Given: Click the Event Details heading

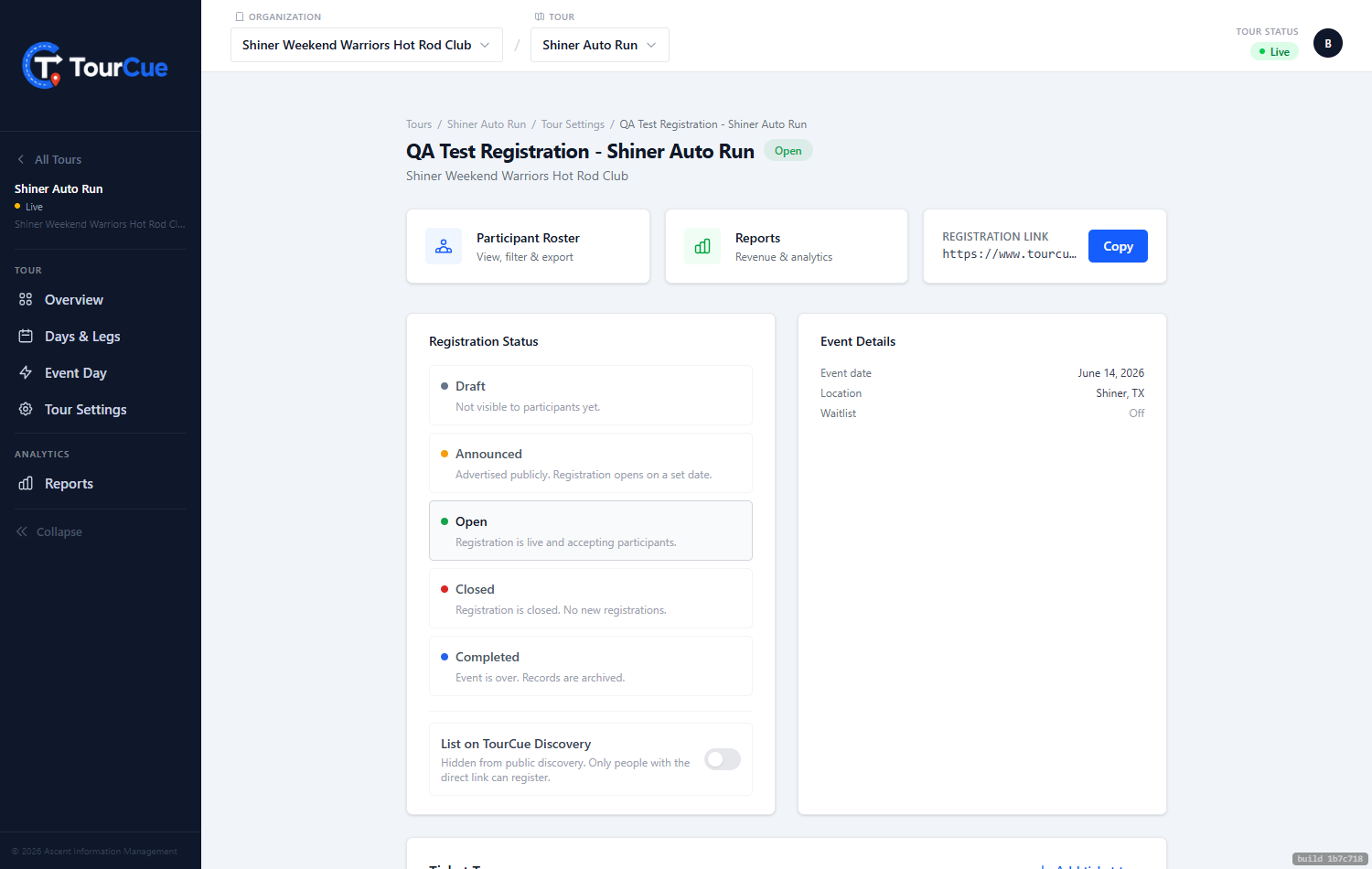Looking at the screenshot, I should pyautogui.click(x=858, y=341).
